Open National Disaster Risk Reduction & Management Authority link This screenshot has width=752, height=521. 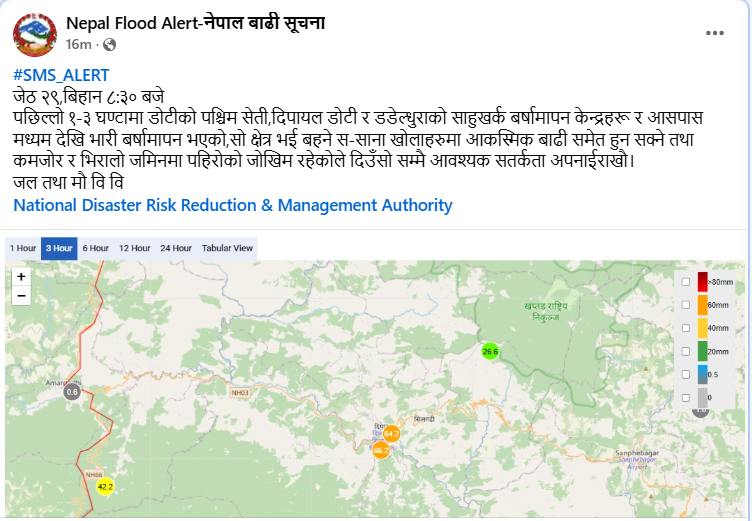(x=233, y=205)
